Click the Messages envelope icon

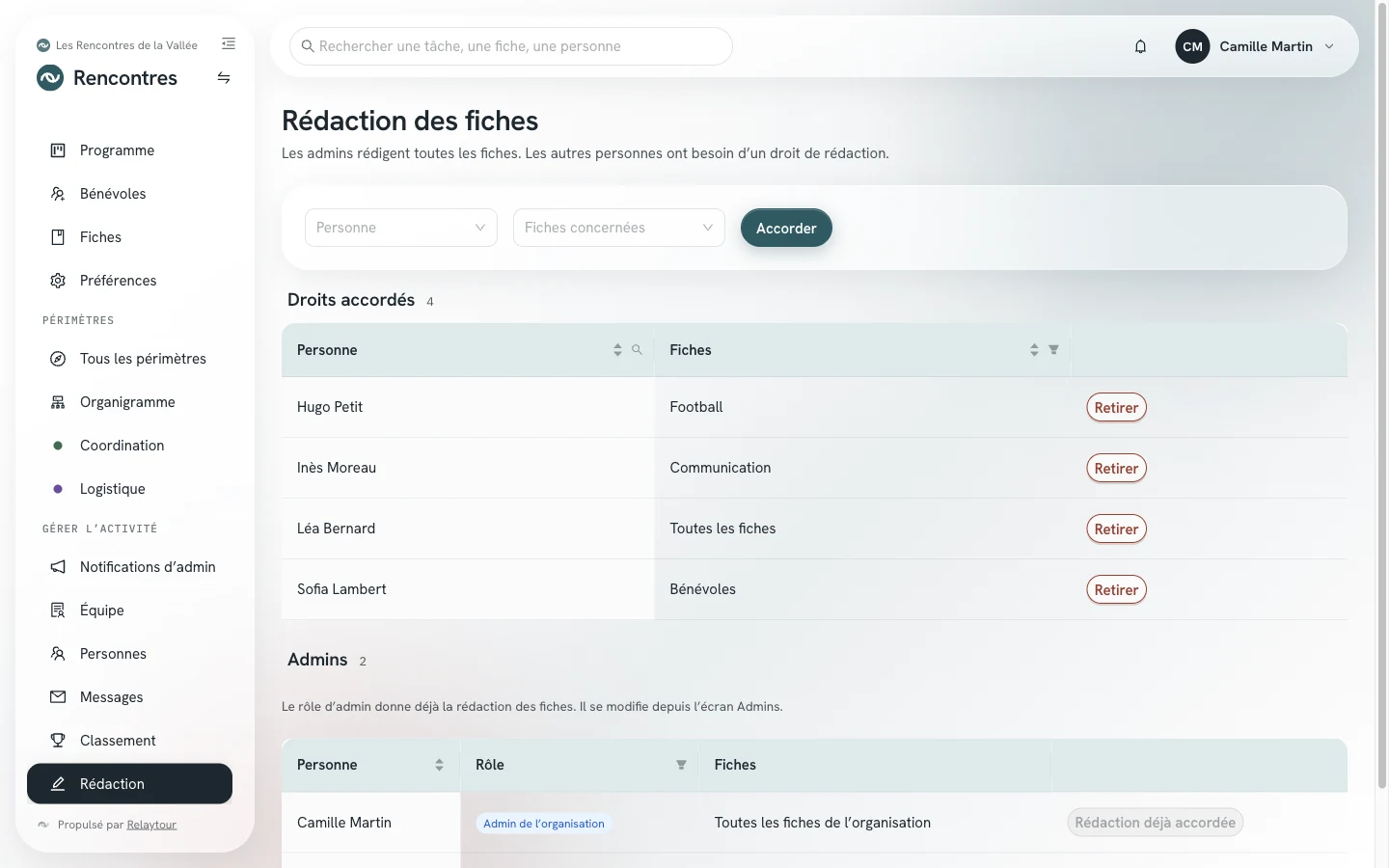[x=58, y=697]
